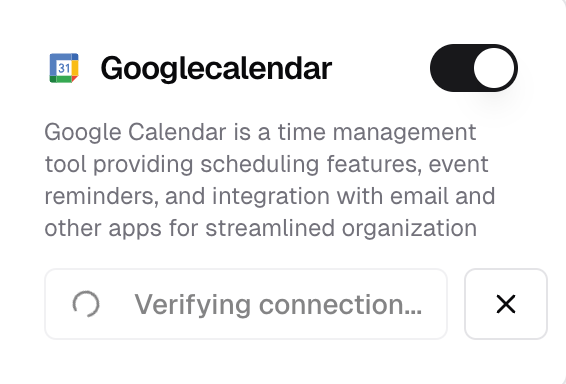Click the 'tool providing scheduling features' line

coord(266,165)
